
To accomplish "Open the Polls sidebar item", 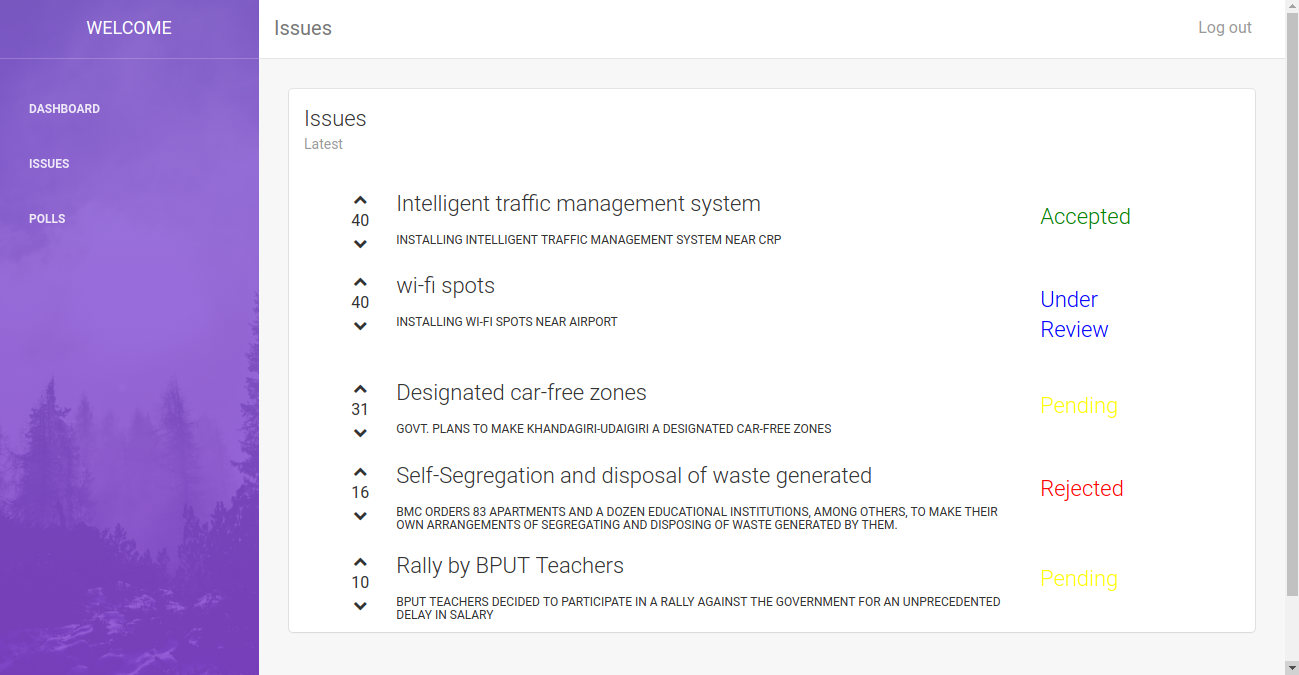I will [47, 219].
